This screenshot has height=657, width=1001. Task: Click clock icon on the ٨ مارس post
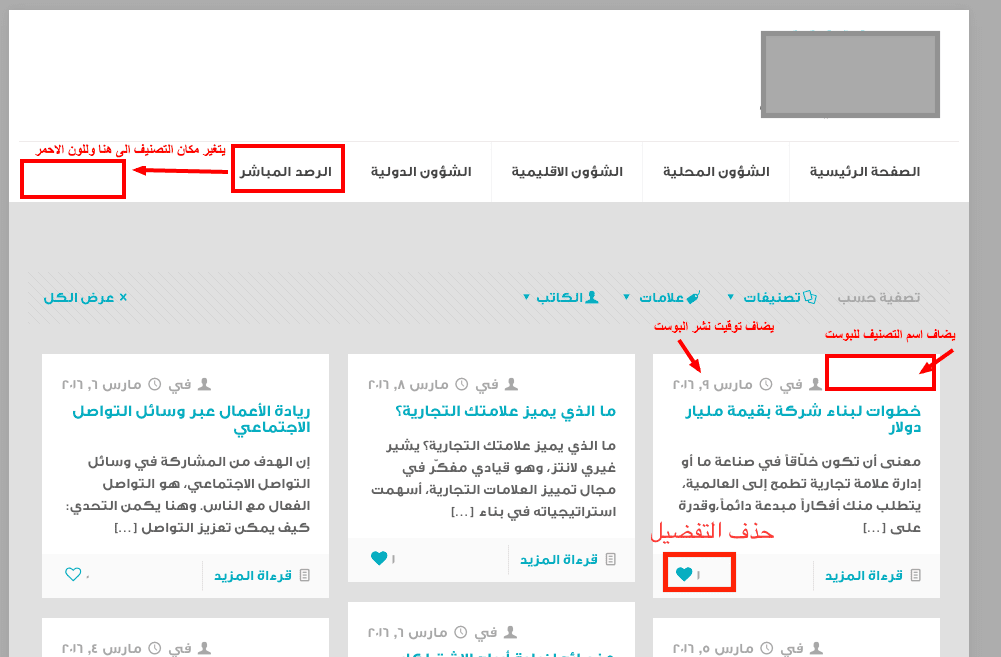point(461,384)
